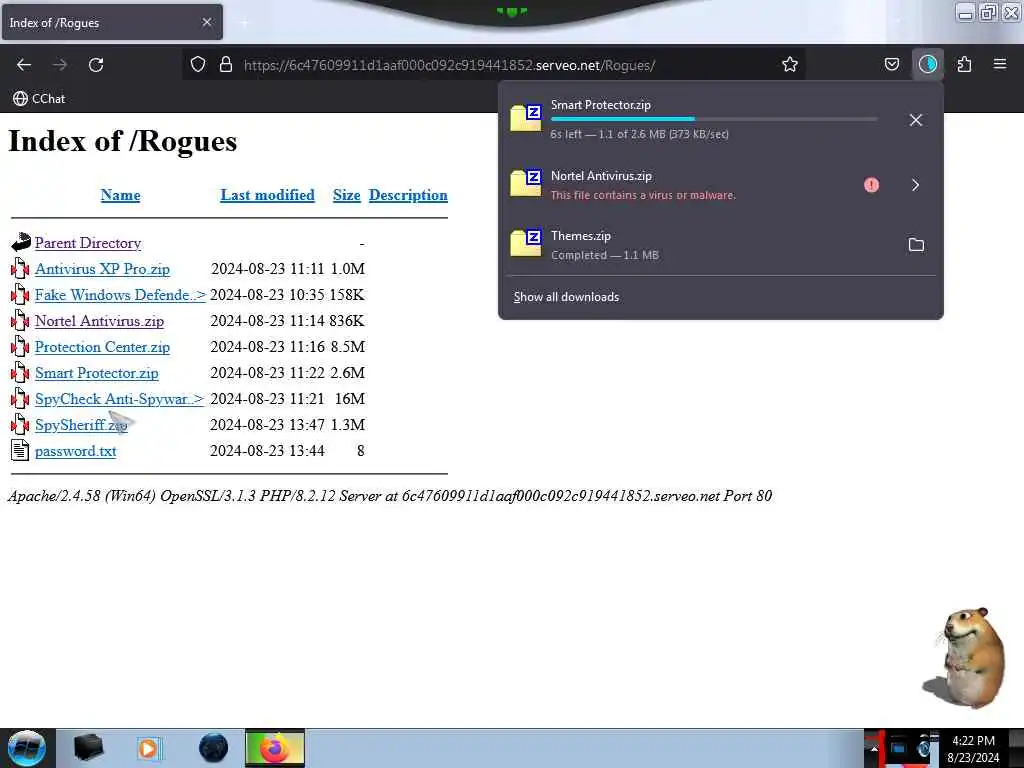Click the Smart Protector.zip download file icon
Image resolution: width=1024 pixels, height=768 pixels.
(526, 118)
